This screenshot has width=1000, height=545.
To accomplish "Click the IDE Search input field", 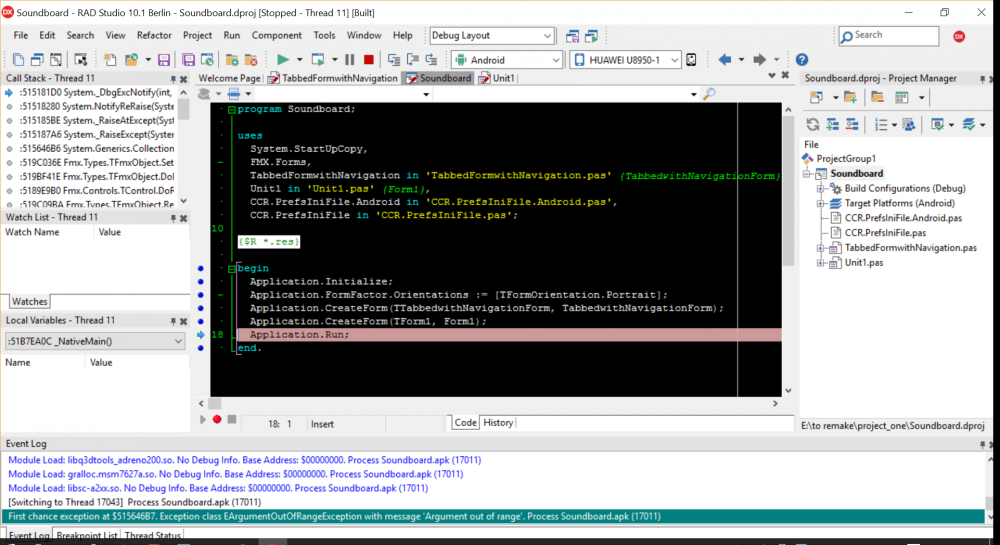I will coord(889,36).
